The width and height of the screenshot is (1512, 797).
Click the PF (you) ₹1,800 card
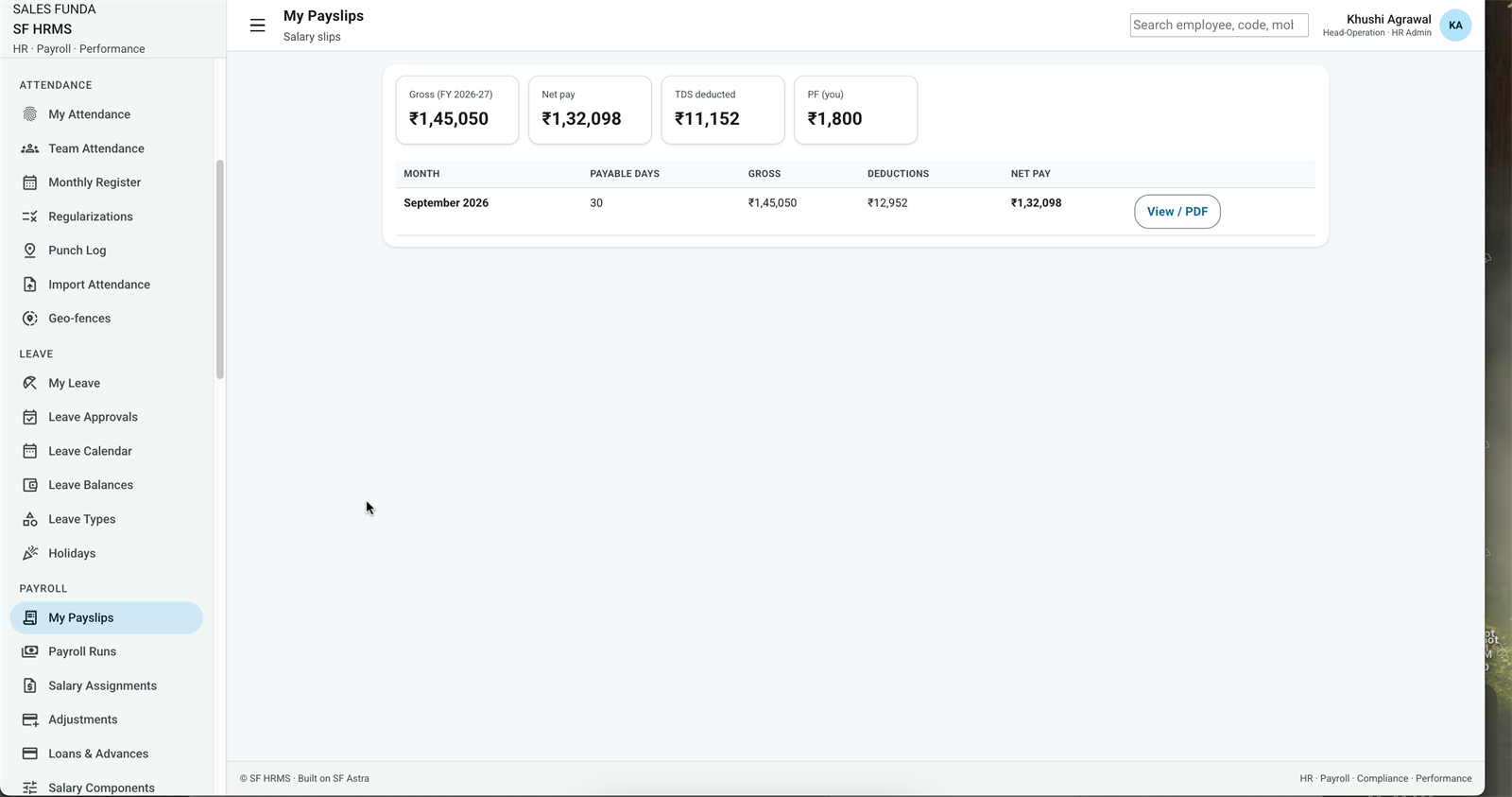[x=855, y=110]
